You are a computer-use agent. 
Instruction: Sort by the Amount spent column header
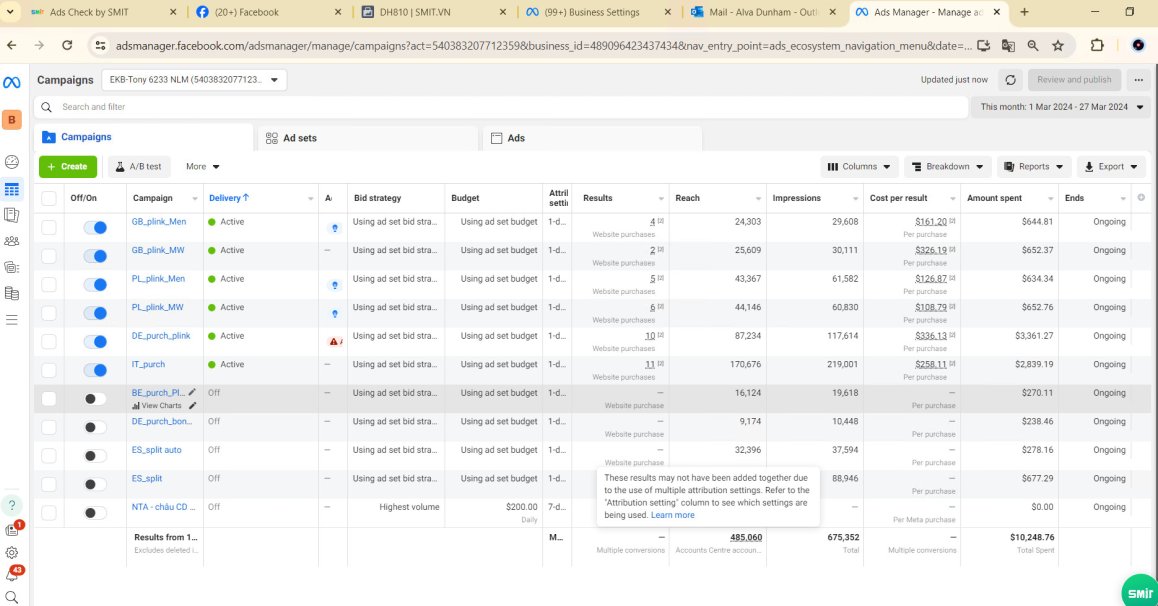point(994,198)
